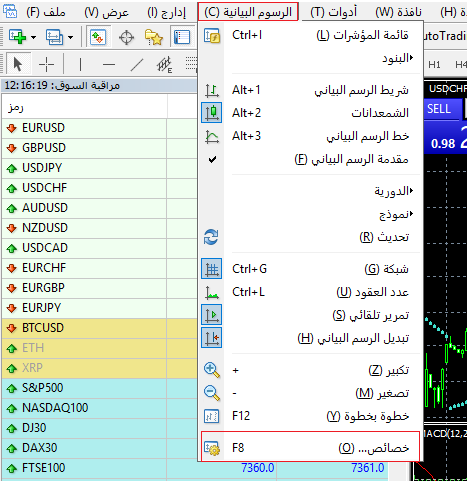The image size is (467, 481).
Task: Expand the Periodicity (الدورية) submenu
Action: pos(311,191)
